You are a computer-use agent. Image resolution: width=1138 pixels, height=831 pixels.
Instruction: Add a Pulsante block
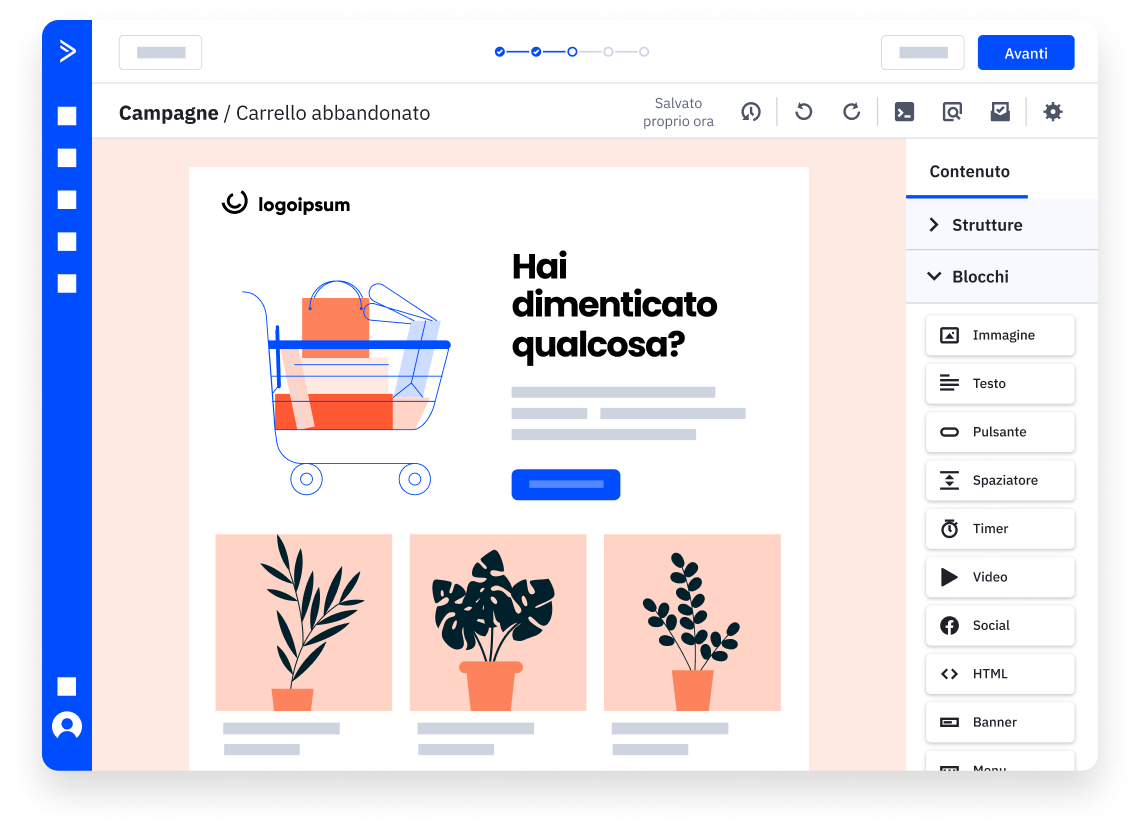tap(1000, 432)
